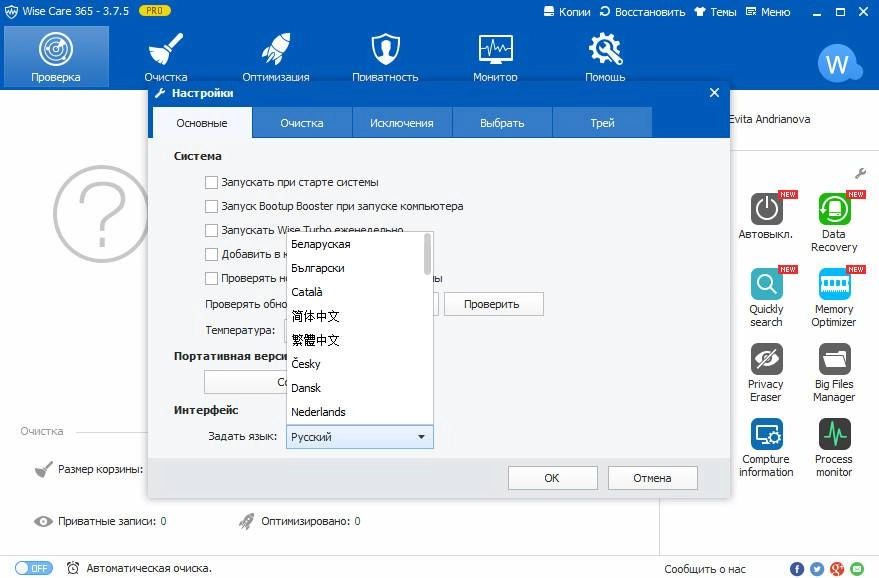Tick the Добавить в checkbox
879x578 pixels.
(211, 255)
